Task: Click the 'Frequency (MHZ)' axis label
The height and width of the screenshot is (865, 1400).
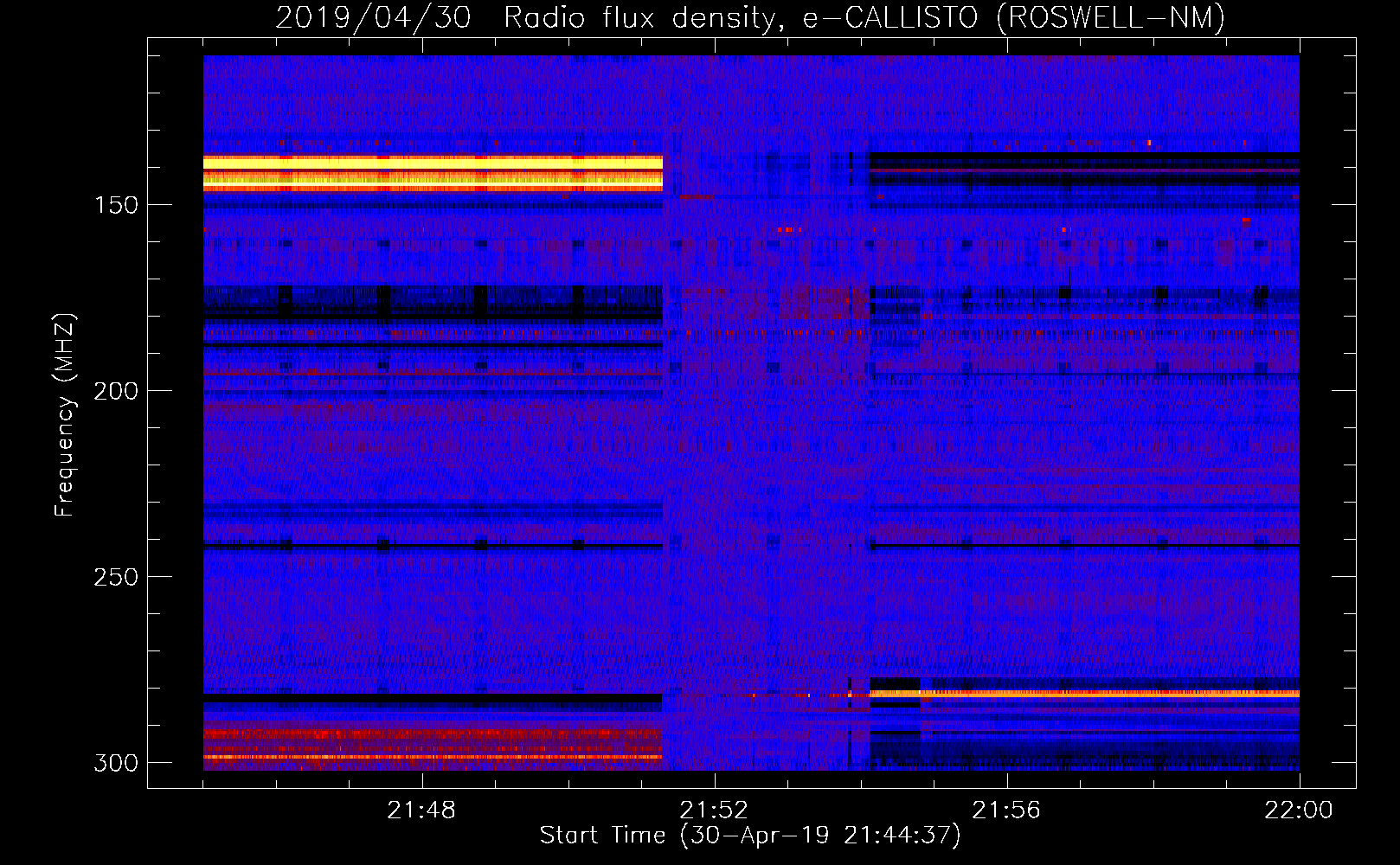Action: tap(65, 415)
